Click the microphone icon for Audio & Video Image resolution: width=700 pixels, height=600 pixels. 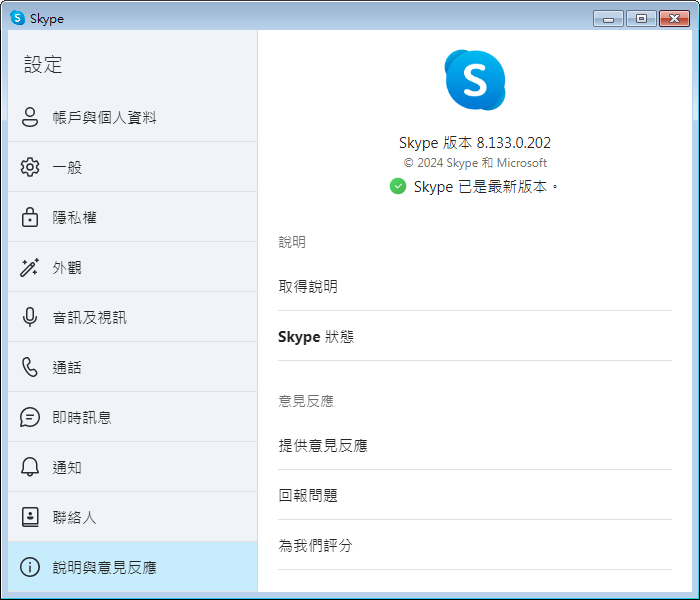click(30, 317)
